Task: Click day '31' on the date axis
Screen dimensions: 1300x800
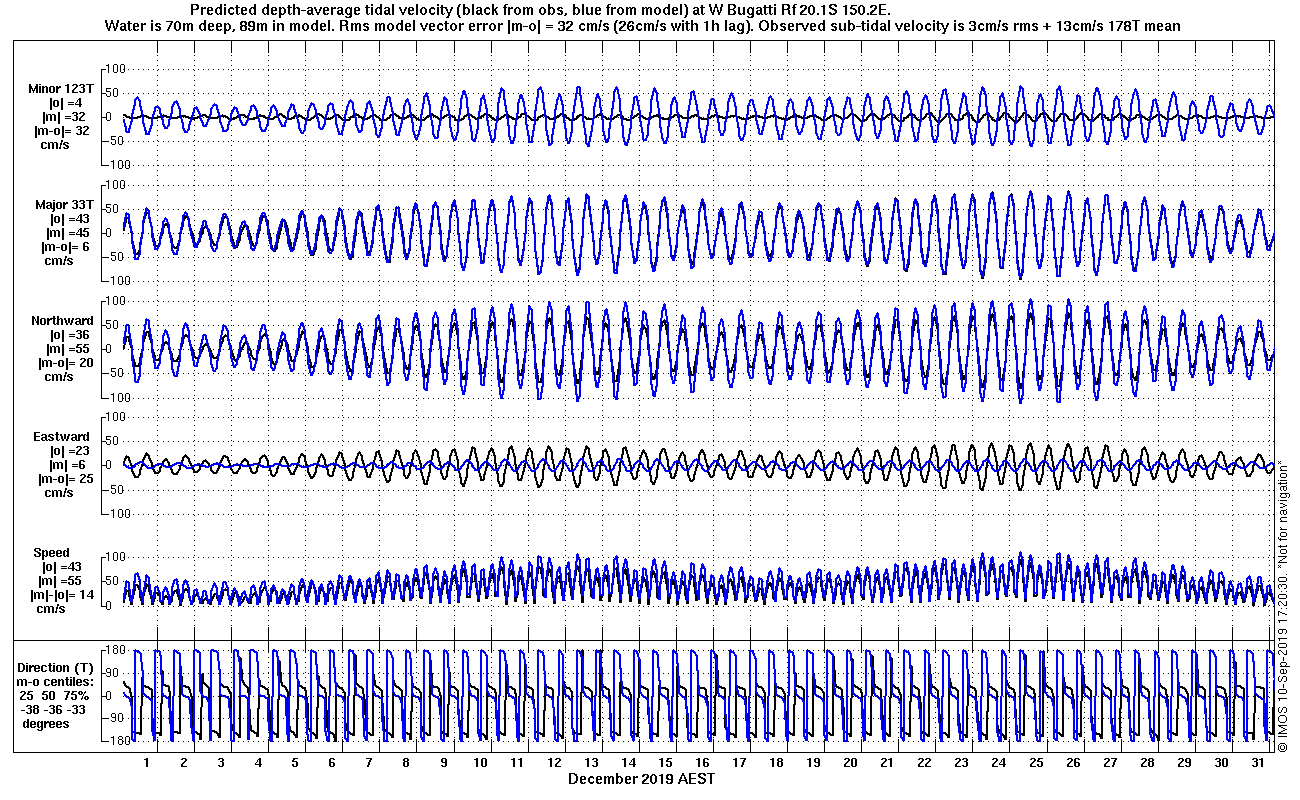Action: (x=1257, y=762)
